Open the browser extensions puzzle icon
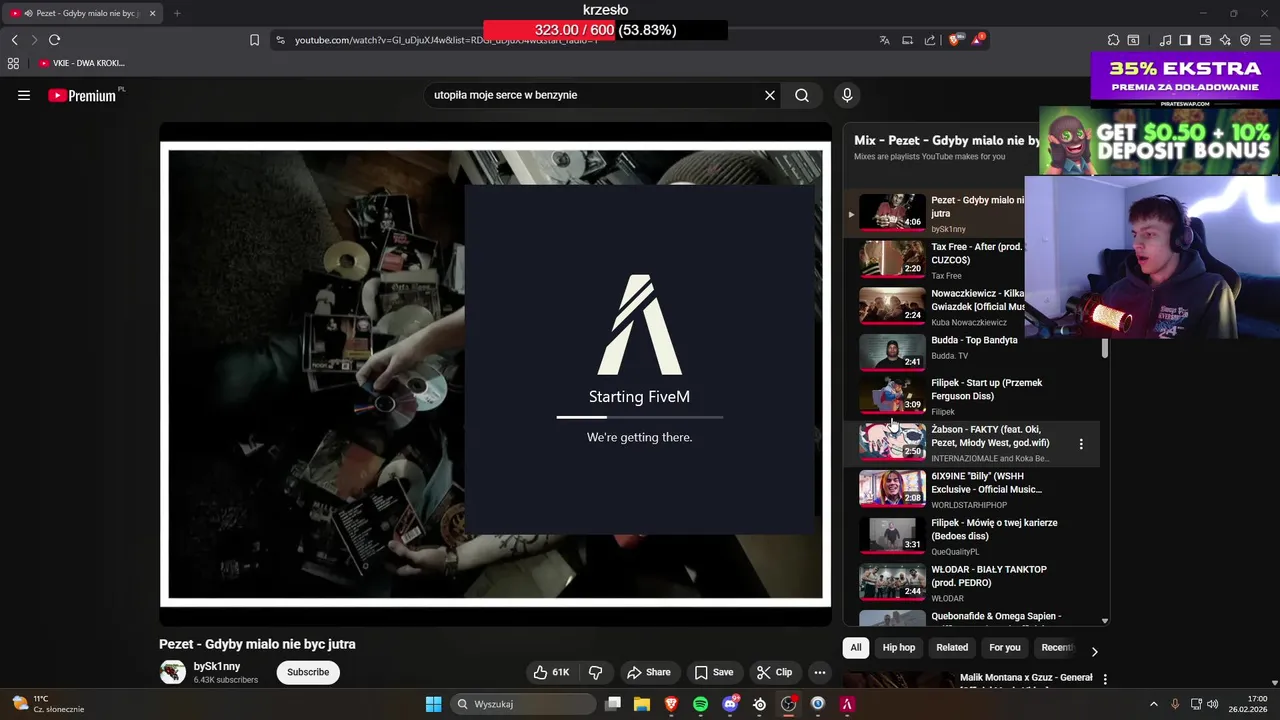Viewport: 1280px width, 720px height. pyautogui.click(x=1113, y=40)
